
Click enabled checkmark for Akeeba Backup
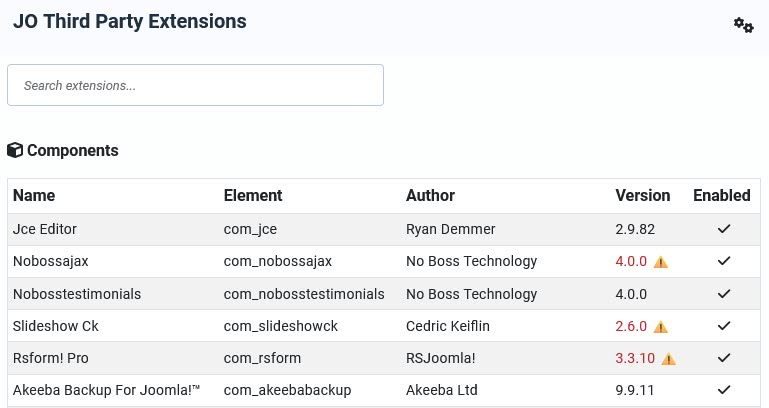[x=724, y=390]
